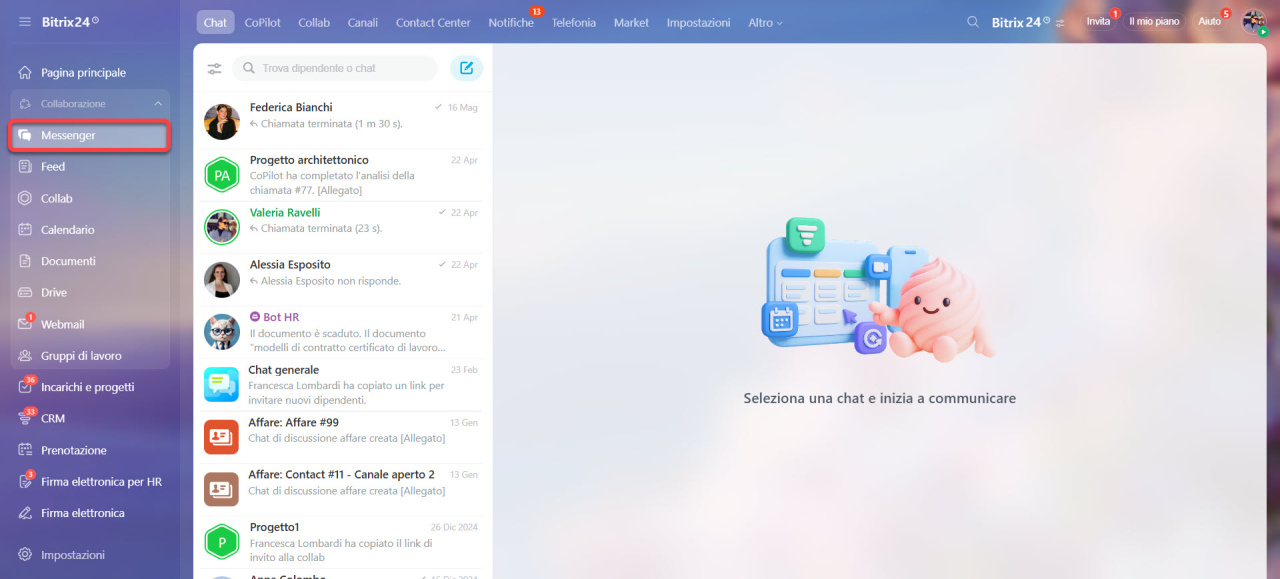Switch to the Canali tab
Screen dimensions: 1280x579
coord(363,22)
